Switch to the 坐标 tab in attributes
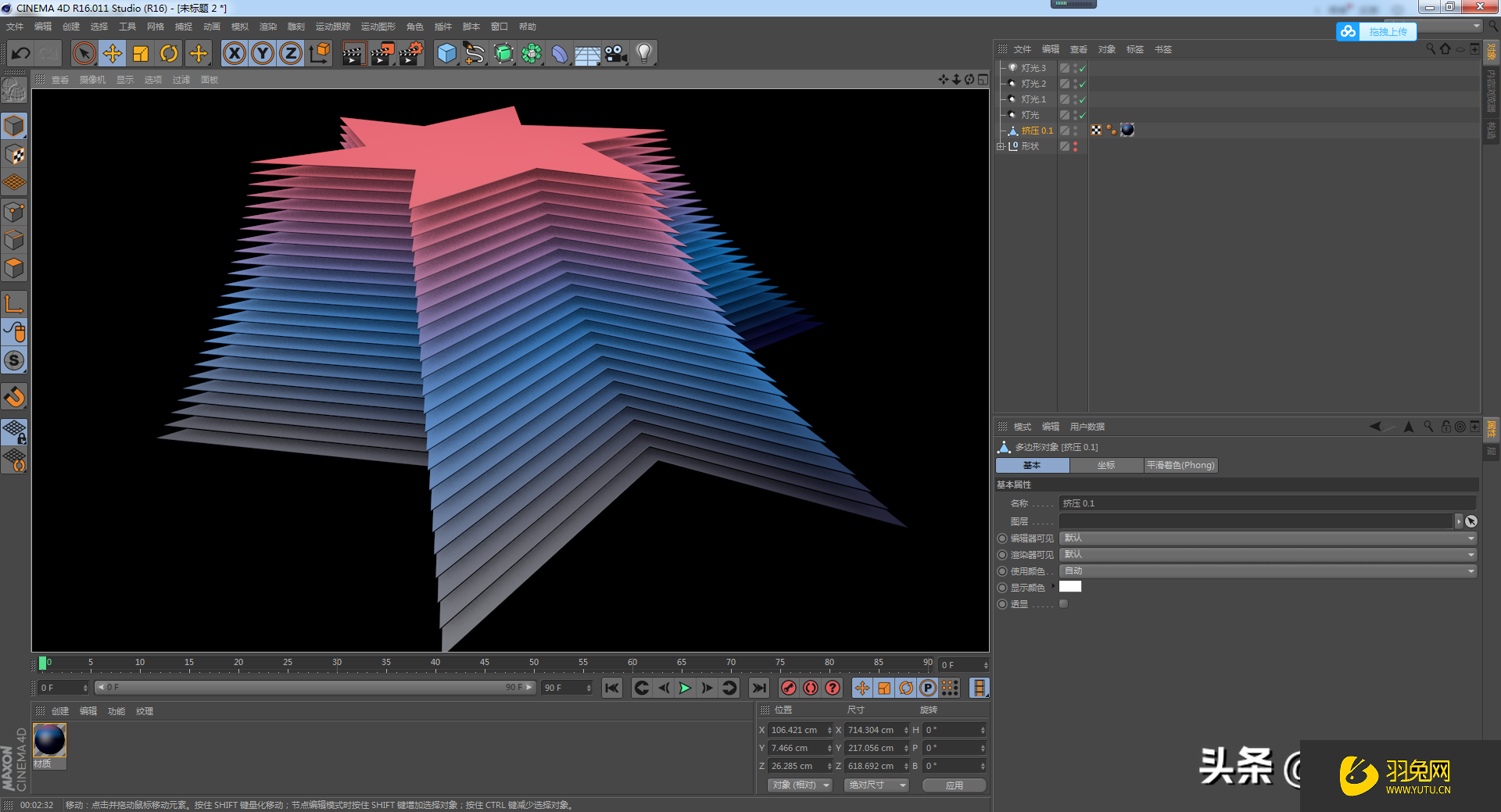Viewport: 1501px width, 812px height. tap(1105, 465)
